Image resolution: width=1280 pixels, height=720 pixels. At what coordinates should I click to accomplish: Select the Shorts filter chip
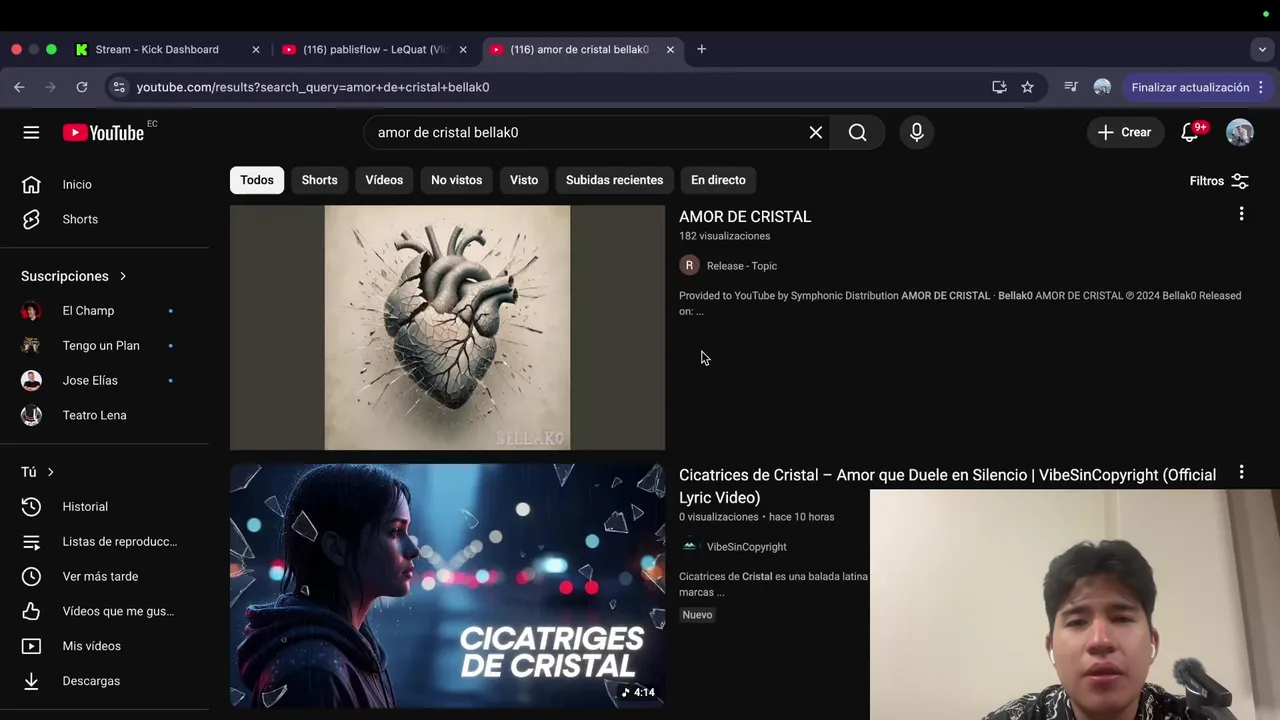[x=320, y=180]
